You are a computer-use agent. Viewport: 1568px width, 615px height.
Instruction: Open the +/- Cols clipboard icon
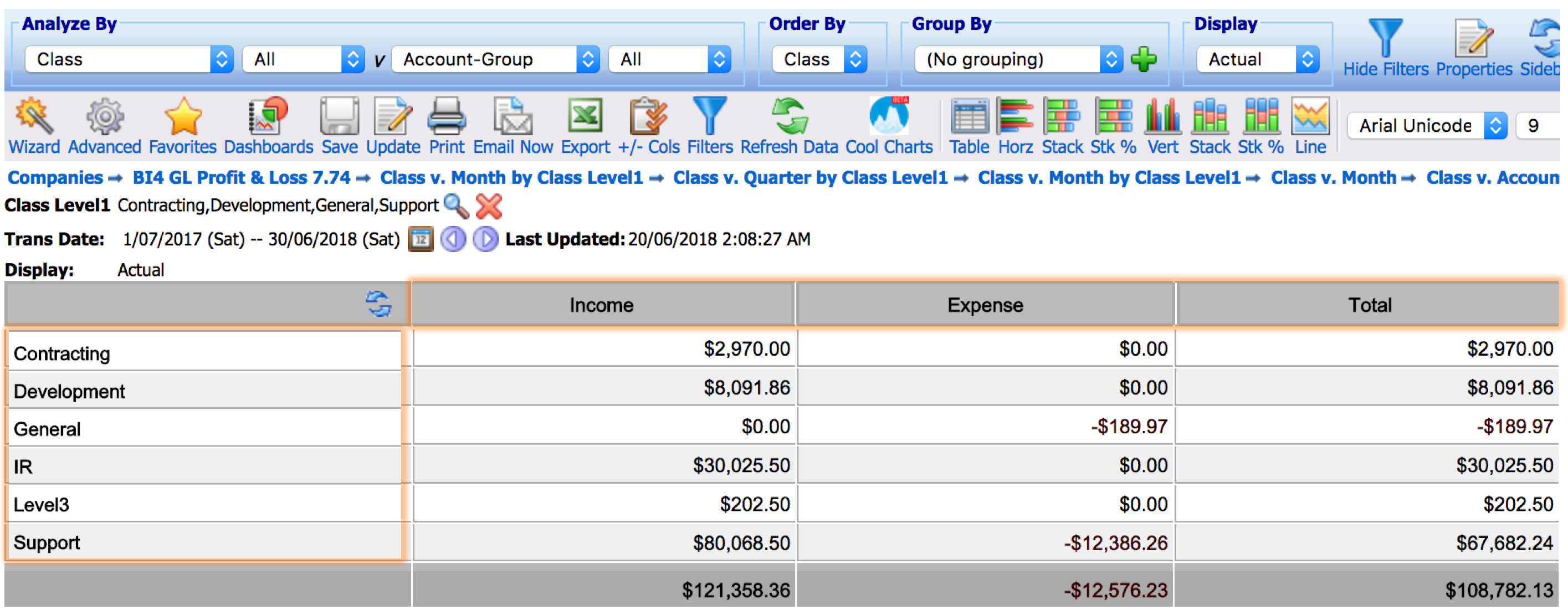(648, 126)
